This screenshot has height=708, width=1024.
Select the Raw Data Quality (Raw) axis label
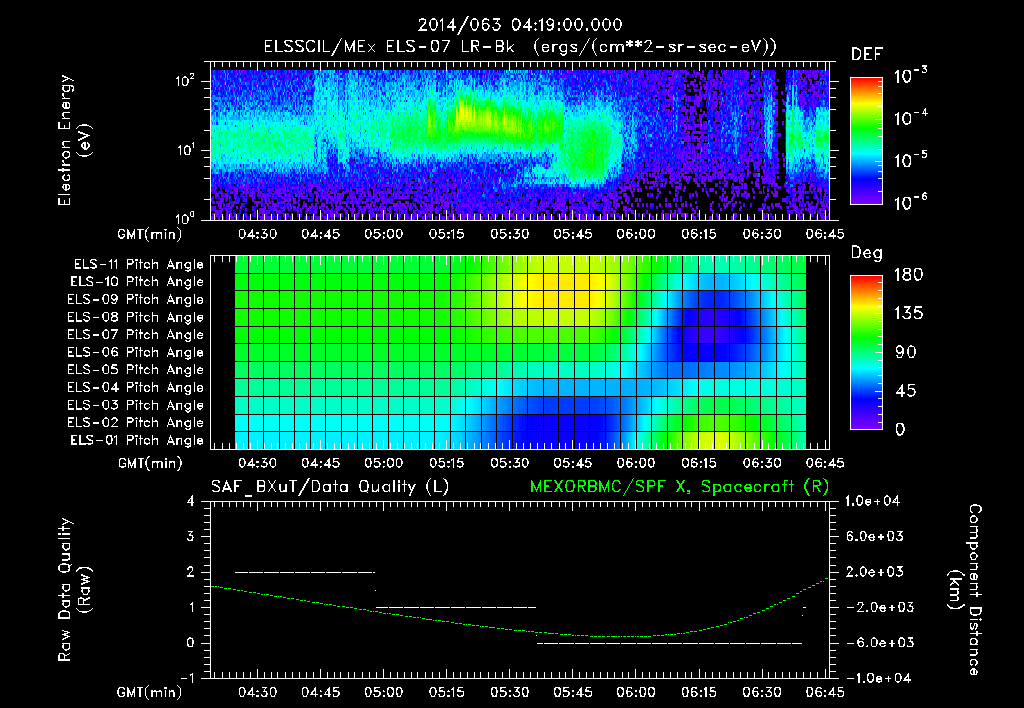74,590
